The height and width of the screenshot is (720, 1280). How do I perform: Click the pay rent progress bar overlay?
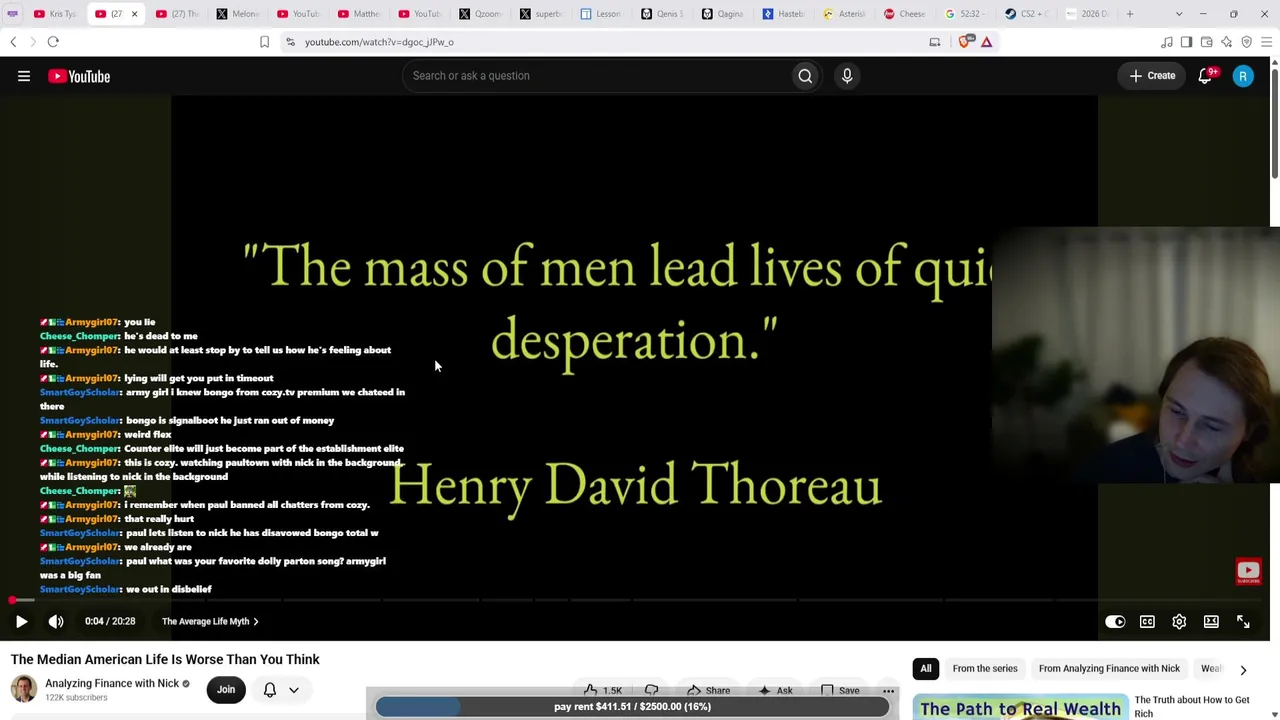click(632, 707)
